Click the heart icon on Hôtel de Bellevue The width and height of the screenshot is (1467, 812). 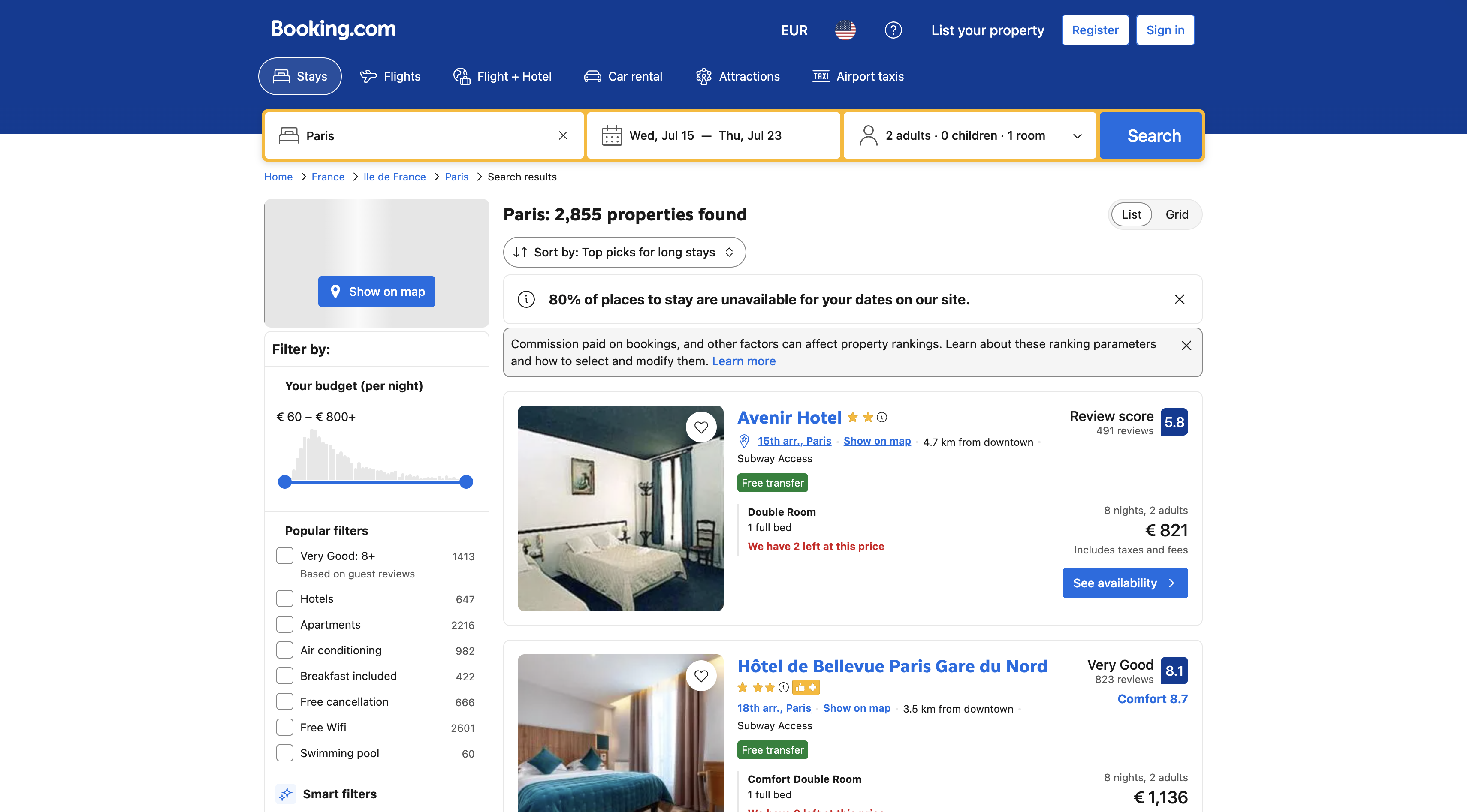(701, 675)
